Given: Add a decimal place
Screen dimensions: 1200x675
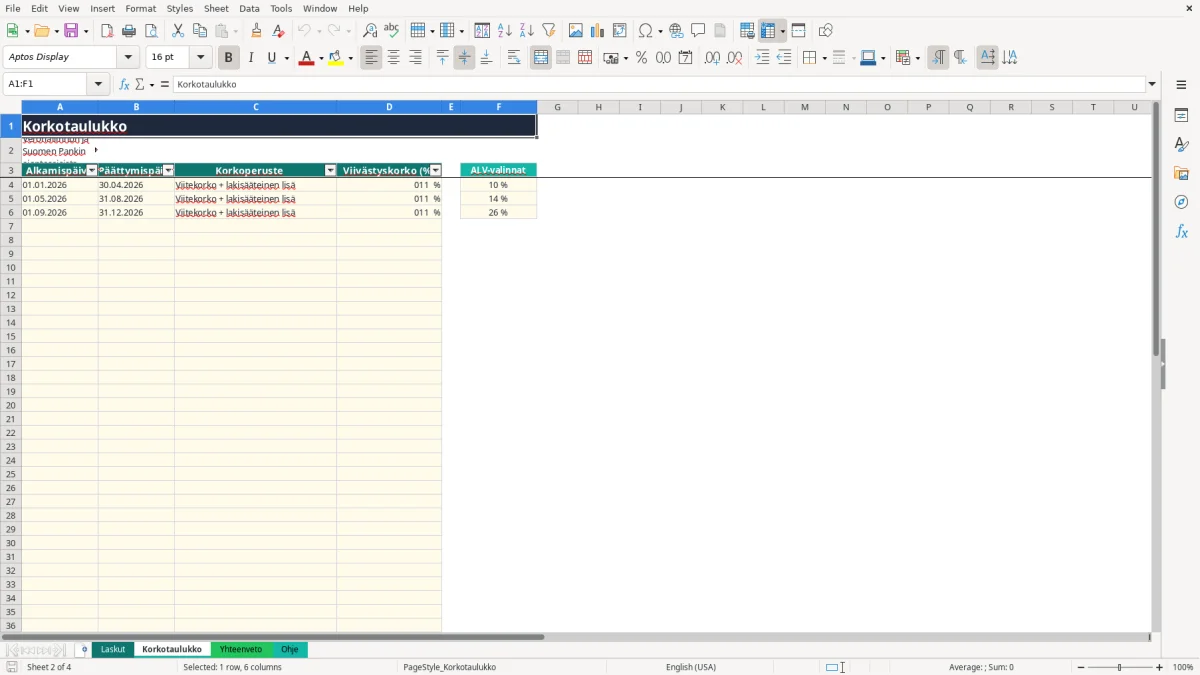Looking at the screenshot, I should coord(712,58).
